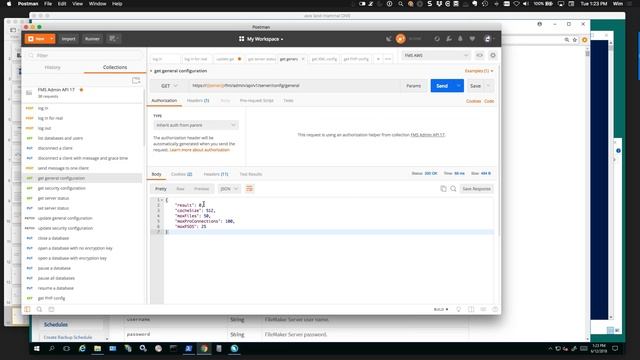Focus the sidebar Filter search field
This screenshot has width=640, height=360.
point(85,55)
